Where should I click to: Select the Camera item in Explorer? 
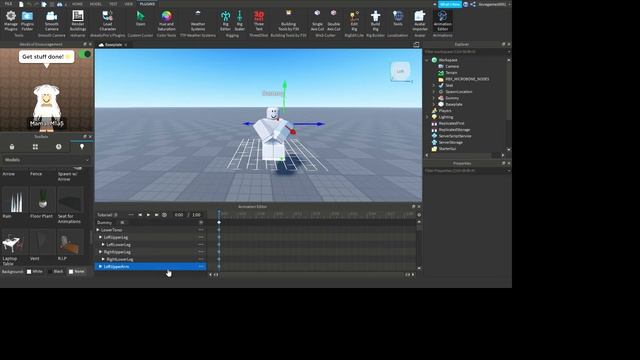pyautogui.click(x=452, y=66)
